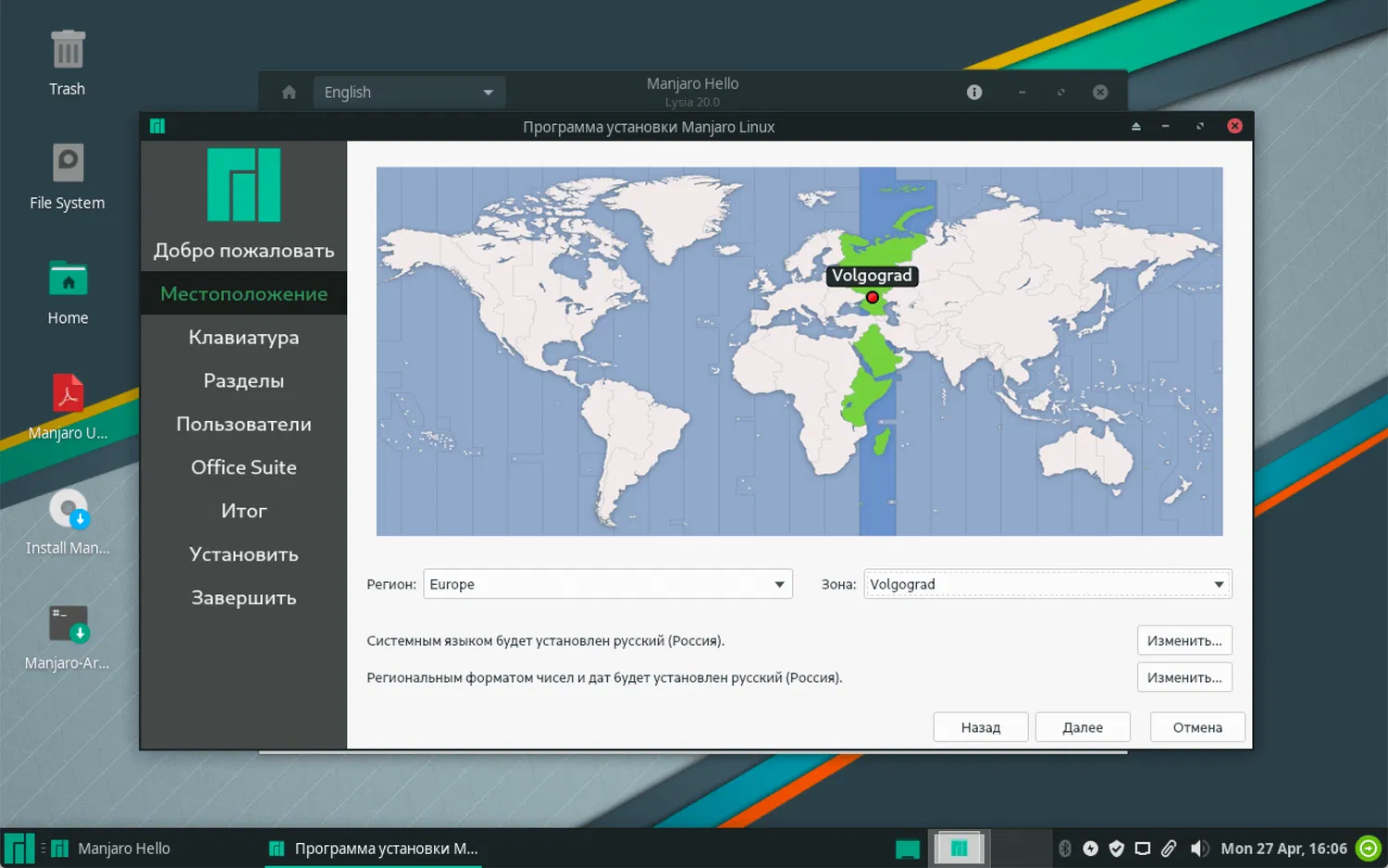Click the shield update tray icon

point(1116,848)
